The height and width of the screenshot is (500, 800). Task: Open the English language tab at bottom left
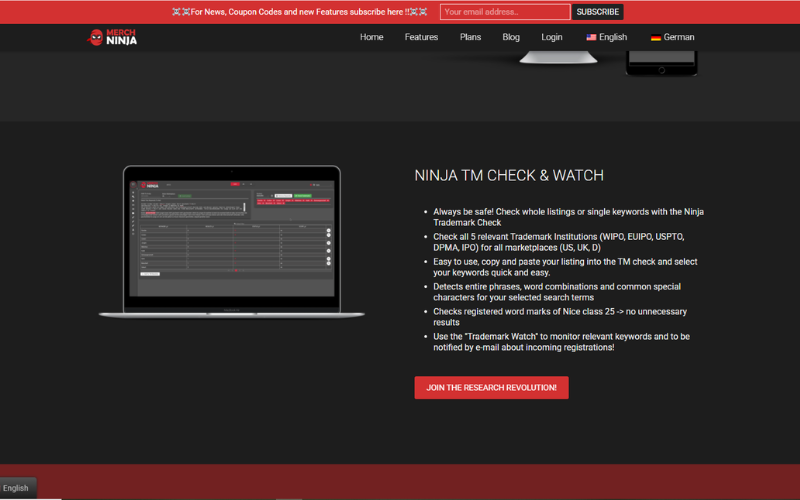[x=17, y=488]
